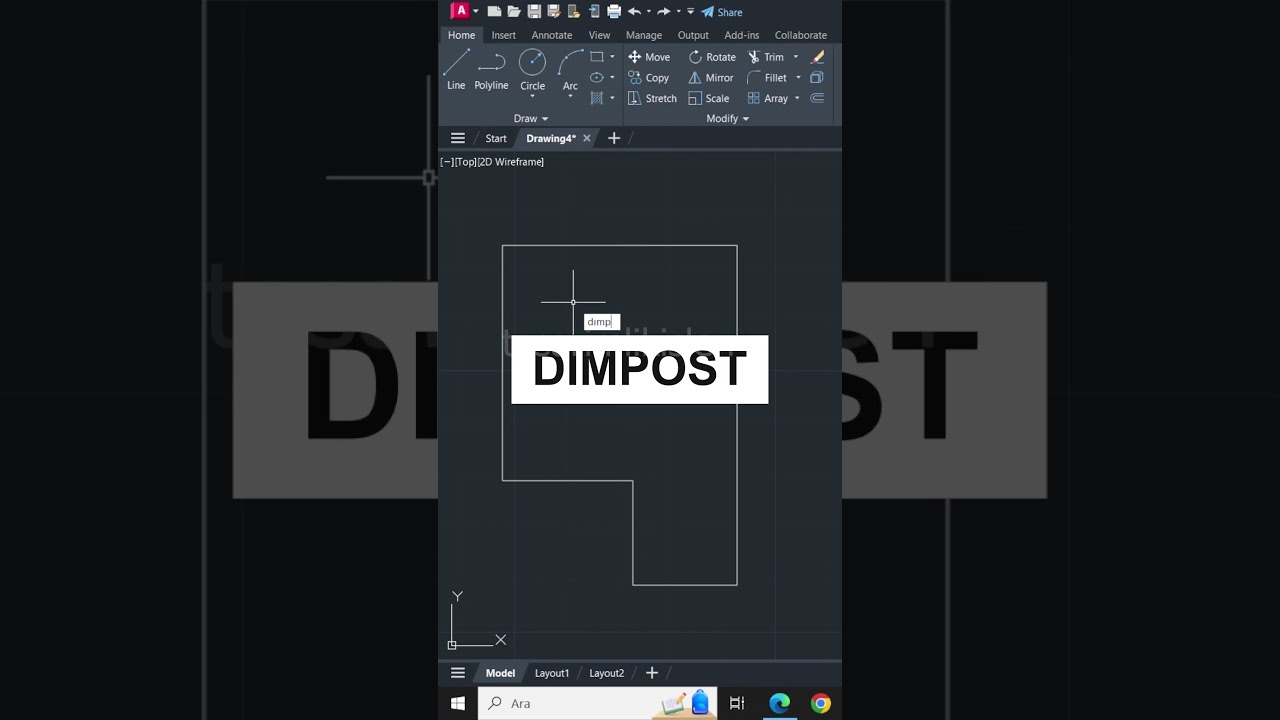The image size is (1280, 720).
Task: Click the Explode tool icon
Action: (x=817, y=78)
